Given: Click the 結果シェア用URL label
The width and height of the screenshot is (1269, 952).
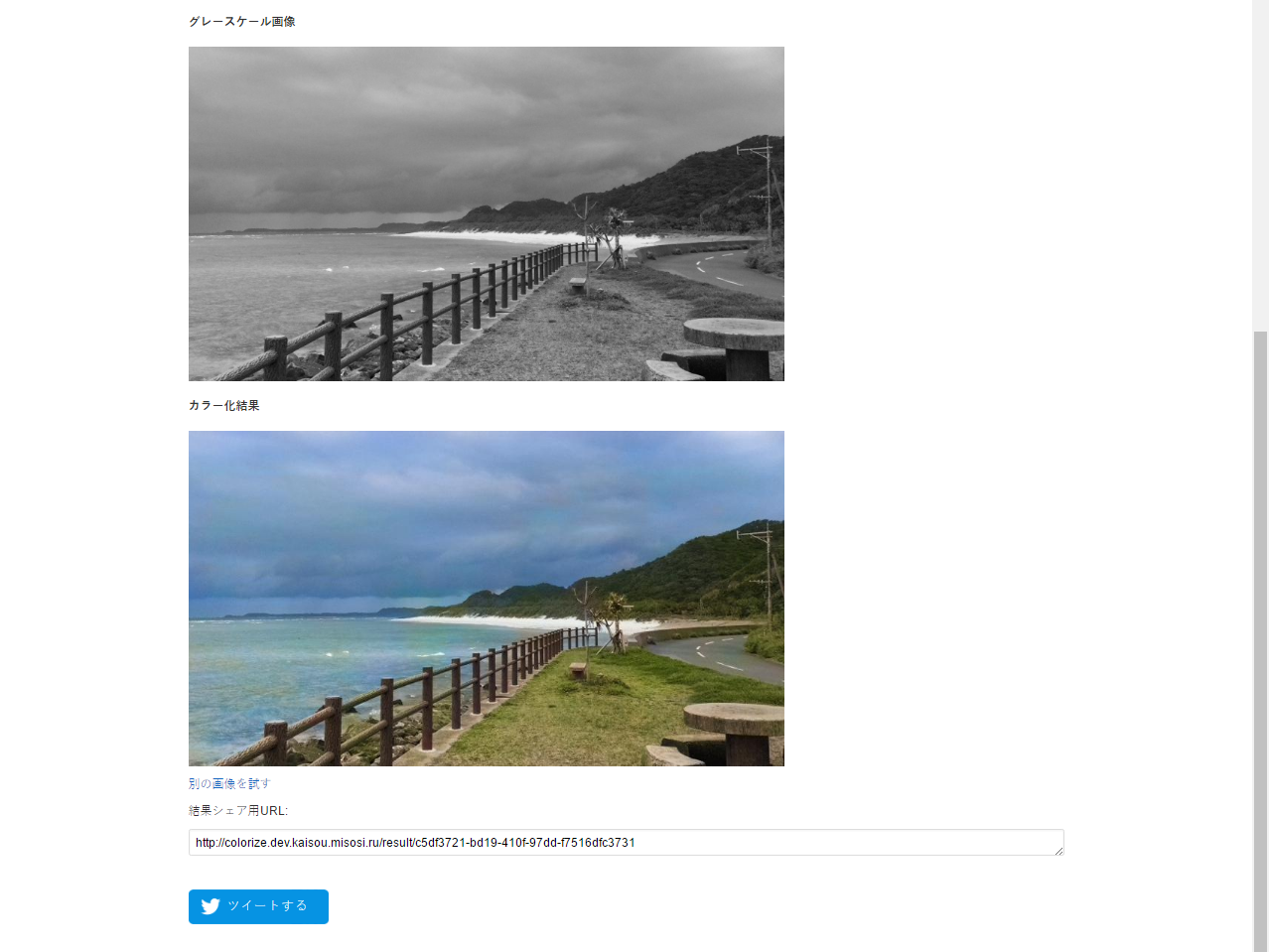Looking at the screenshot, I should pos(238,811).
